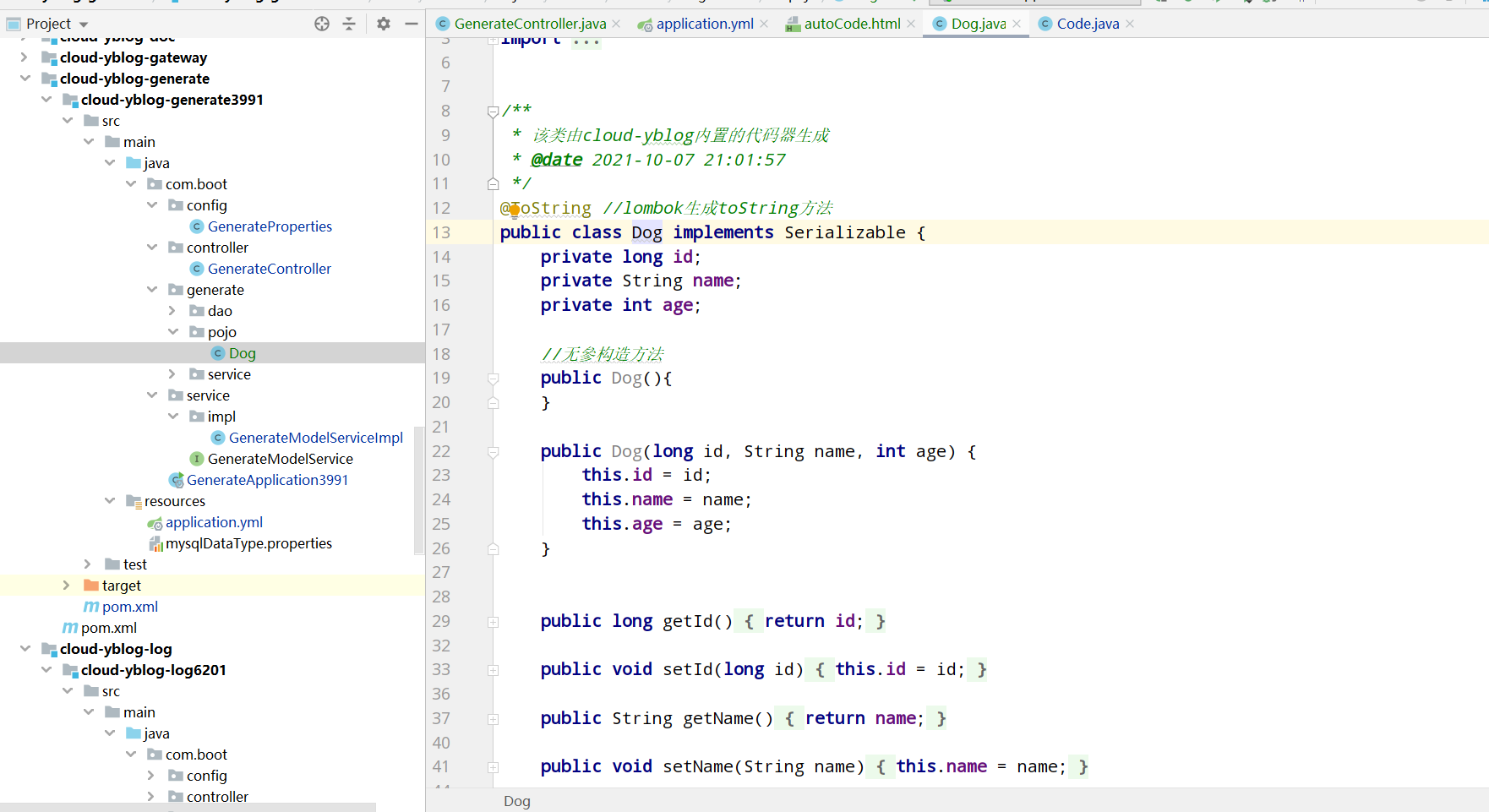Collapse cloud-yblog-log module

[x=25, y=649]
